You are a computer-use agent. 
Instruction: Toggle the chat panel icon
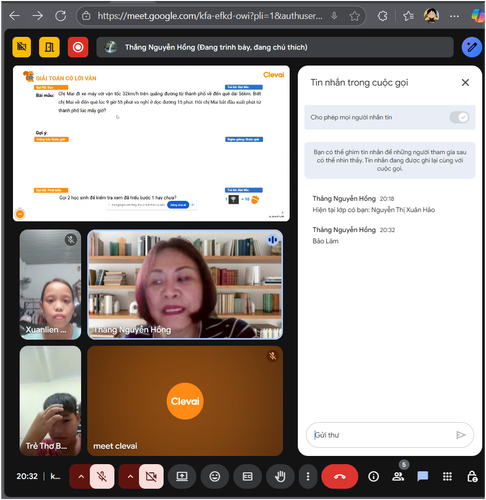(423, 476)
